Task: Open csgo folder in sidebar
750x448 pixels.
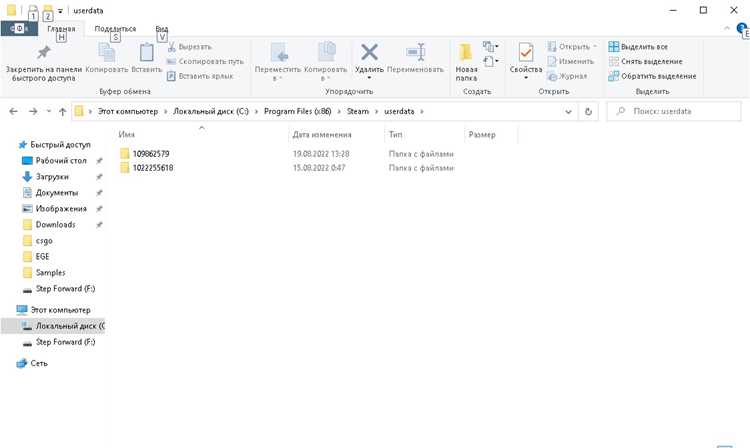Action: click(44, 241)
